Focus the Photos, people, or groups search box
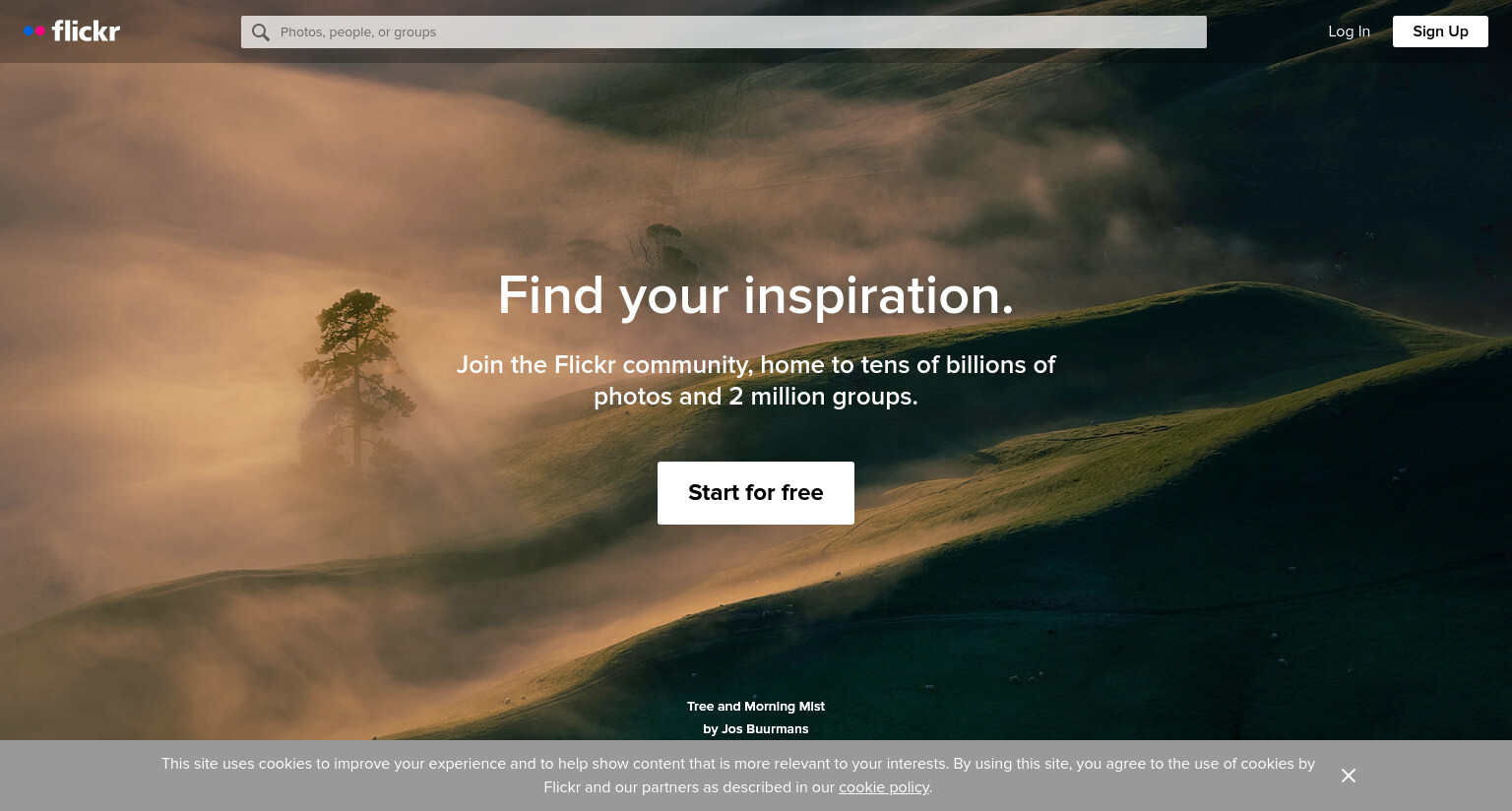The height and width of the screenshot is (811, 1512). click(x=724, y=31)
